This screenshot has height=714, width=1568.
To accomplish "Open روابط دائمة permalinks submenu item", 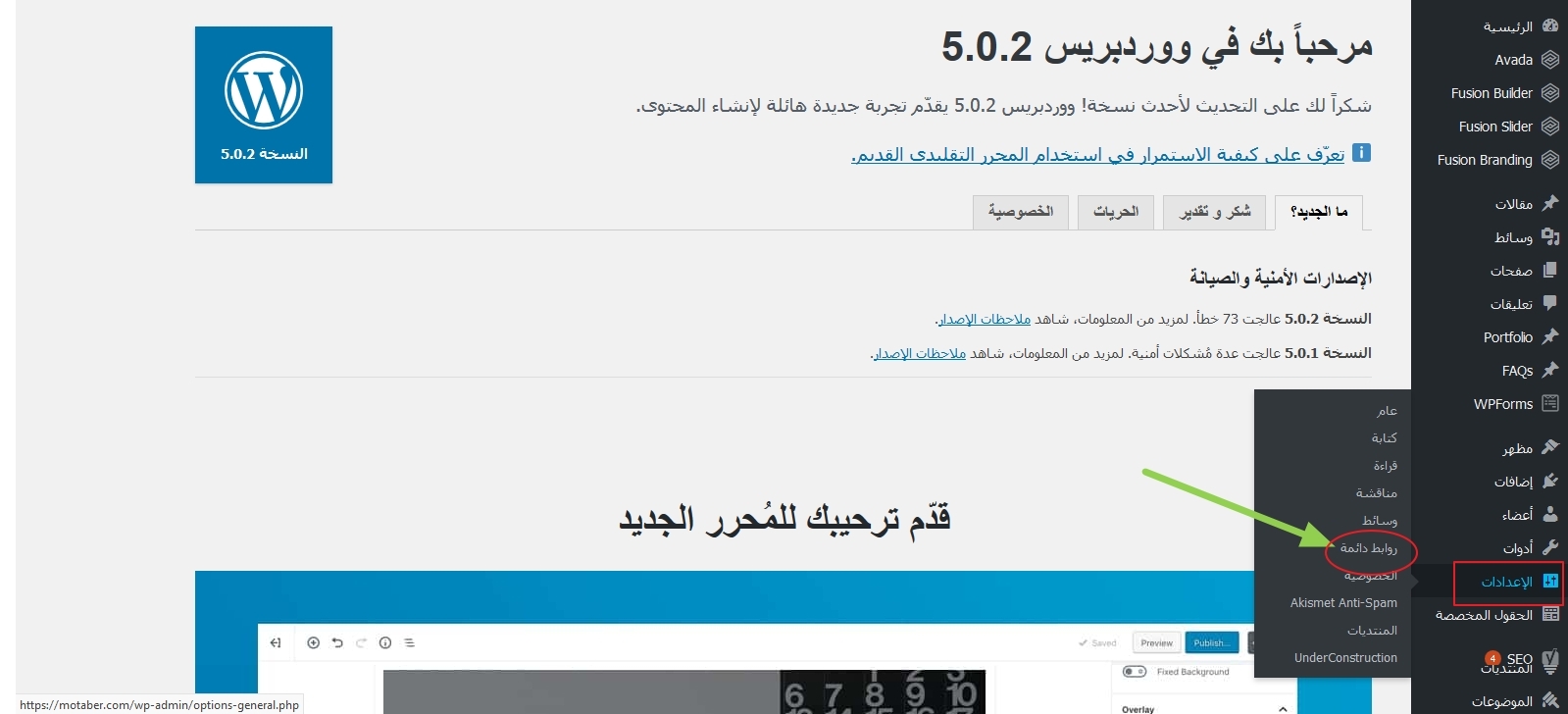I will coord(1369,548).
